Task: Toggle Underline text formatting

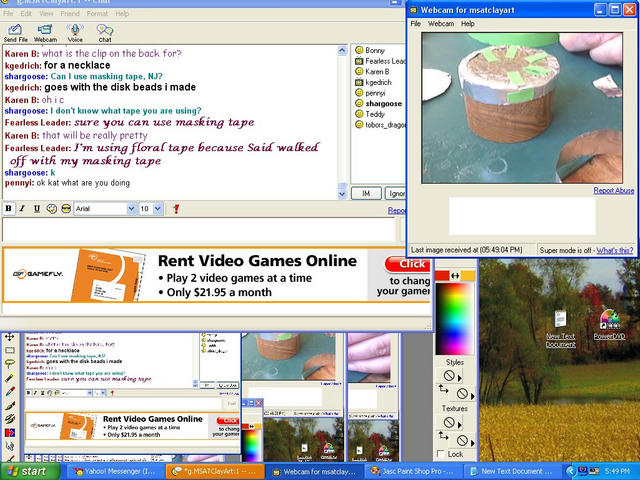Action: [x=37, y=209]
